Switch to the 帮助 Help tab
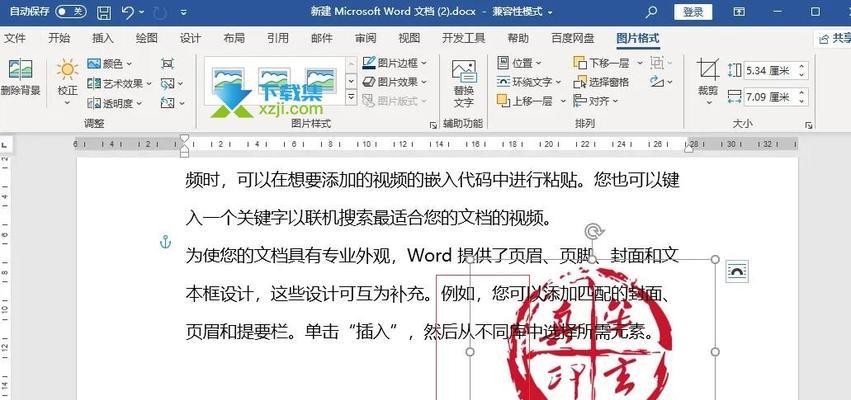Viewport: 851px width, 400px height. [518, 38]
